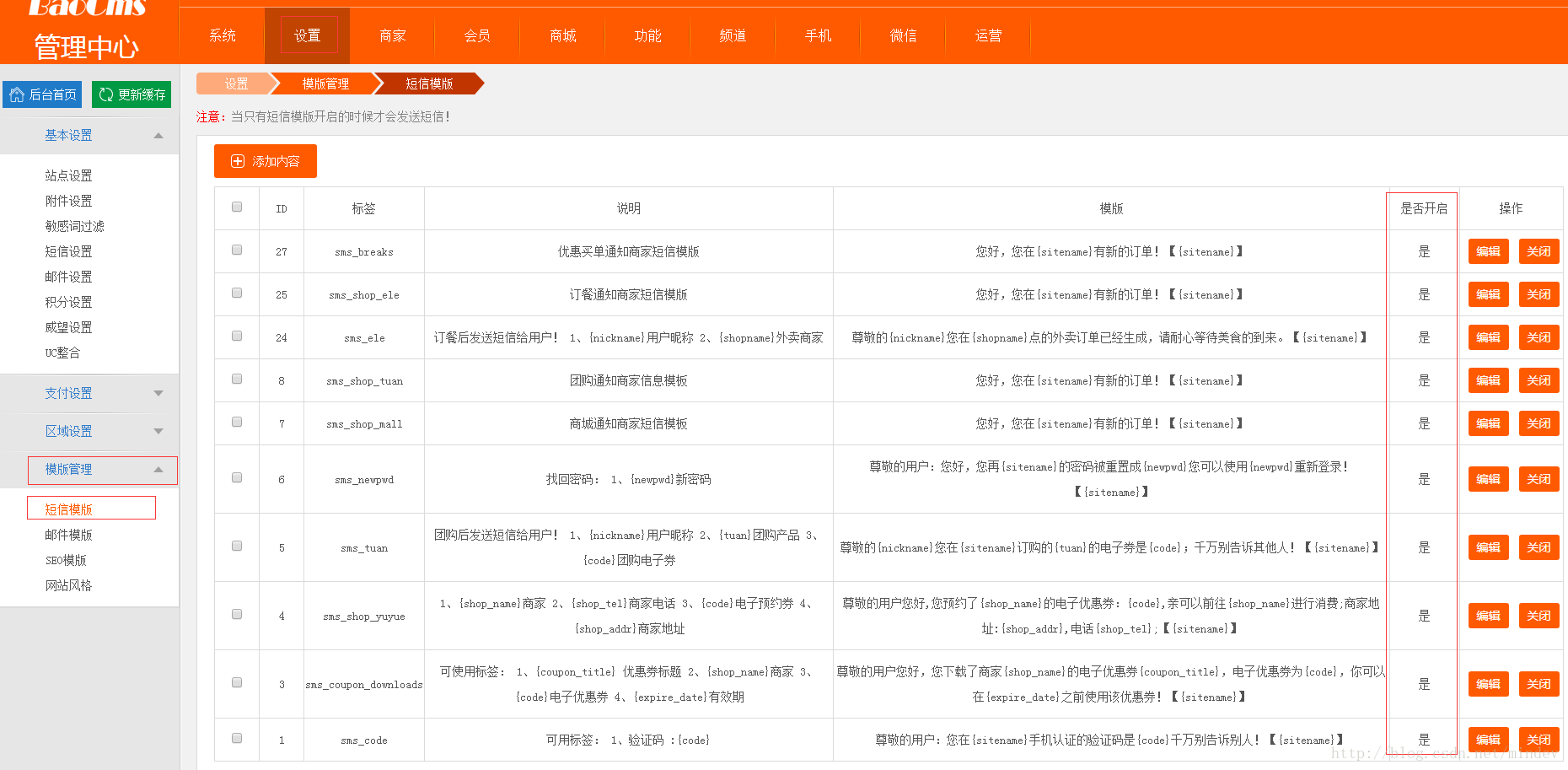Click the refresh icon beside 更新缓存
Viewport: 1568px width, 770px height.
pos(106,94)
